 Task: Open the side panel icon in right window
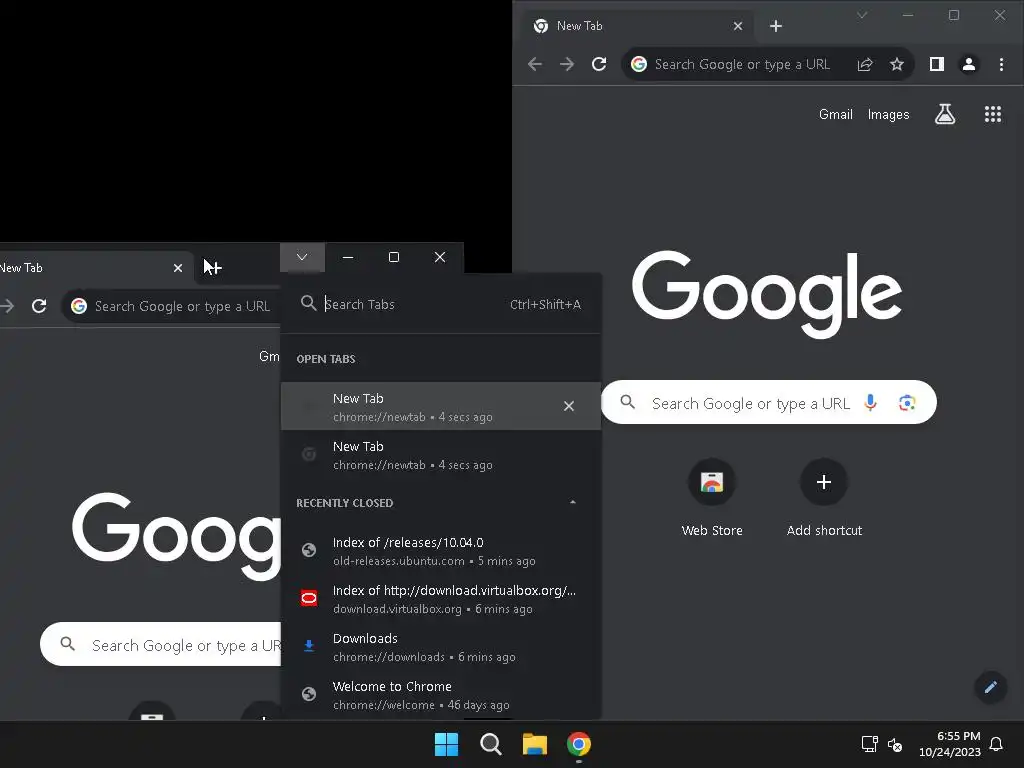tap(936, 64)
